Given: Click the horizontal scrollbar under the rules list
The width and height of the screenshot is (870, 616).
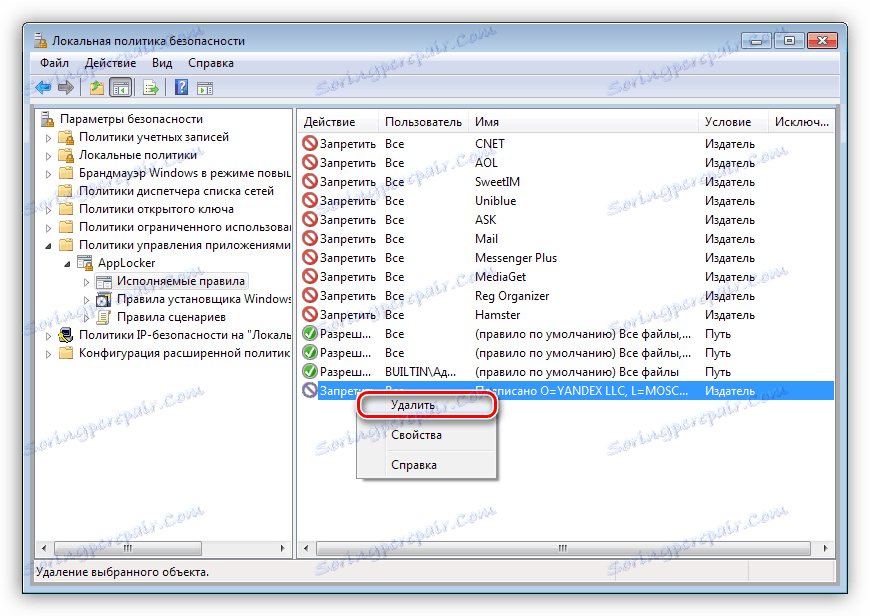Looking at the screenshot, I should tap(560, 548).
